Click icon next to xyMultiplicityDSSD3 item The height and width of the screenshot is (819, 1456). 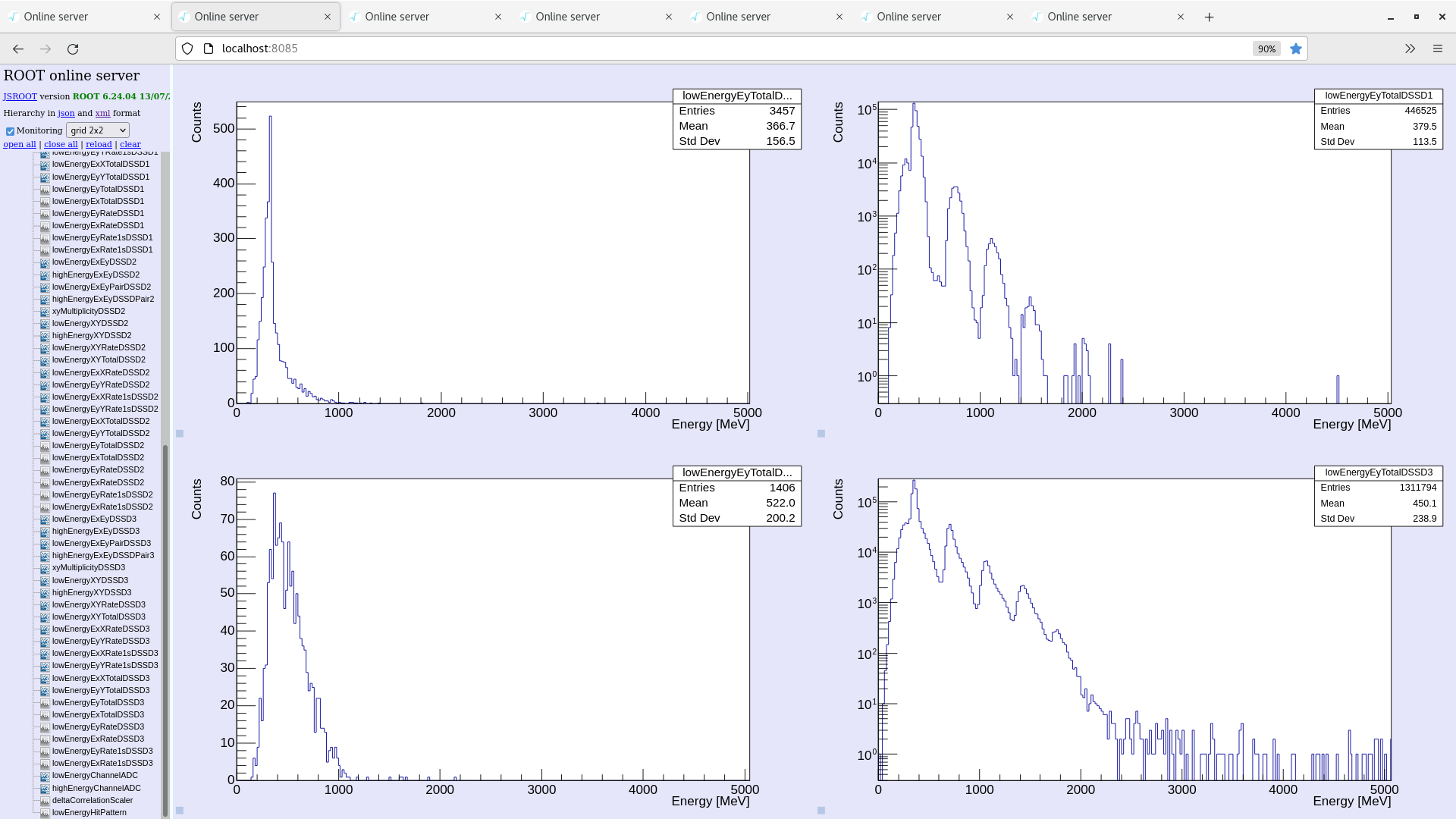tap(45, 568)
